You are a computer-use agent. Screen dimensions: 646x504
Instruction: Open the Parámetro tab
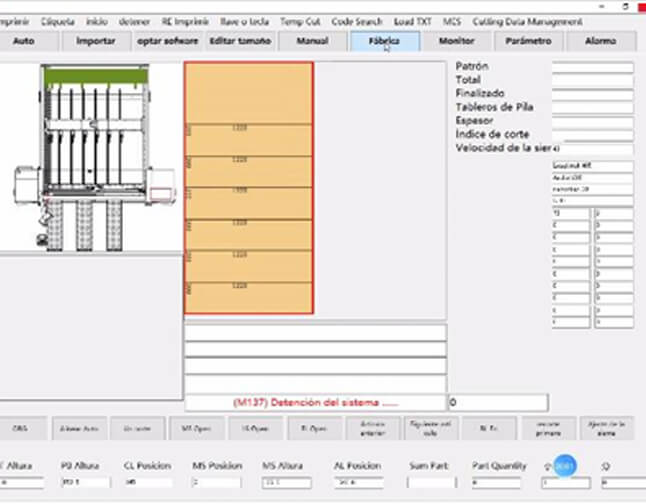click(x=529, y=41)
